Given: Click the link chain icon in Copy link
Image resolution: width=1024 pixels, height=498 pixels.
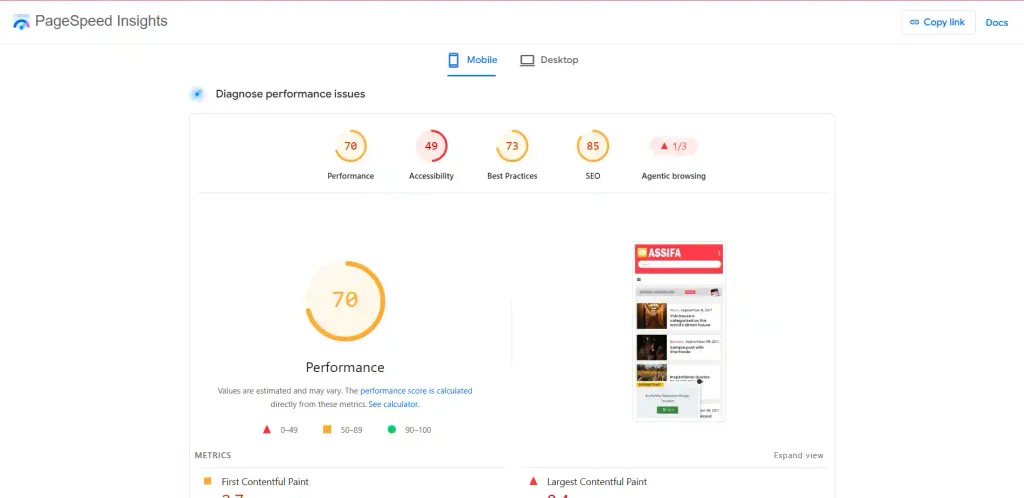Looking at the screenshot, I should [x=915, y=22].
